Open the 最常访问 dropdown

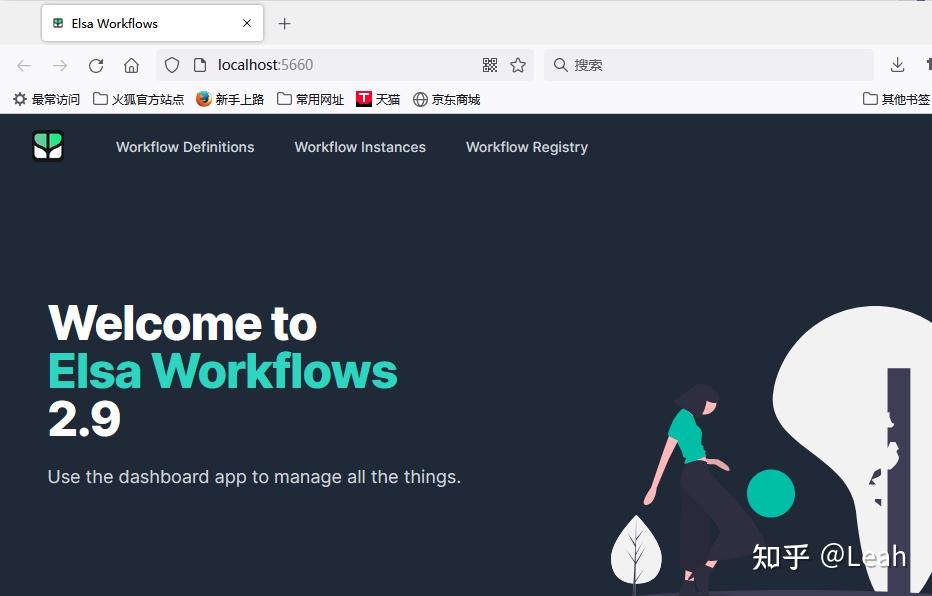(47, 98)
